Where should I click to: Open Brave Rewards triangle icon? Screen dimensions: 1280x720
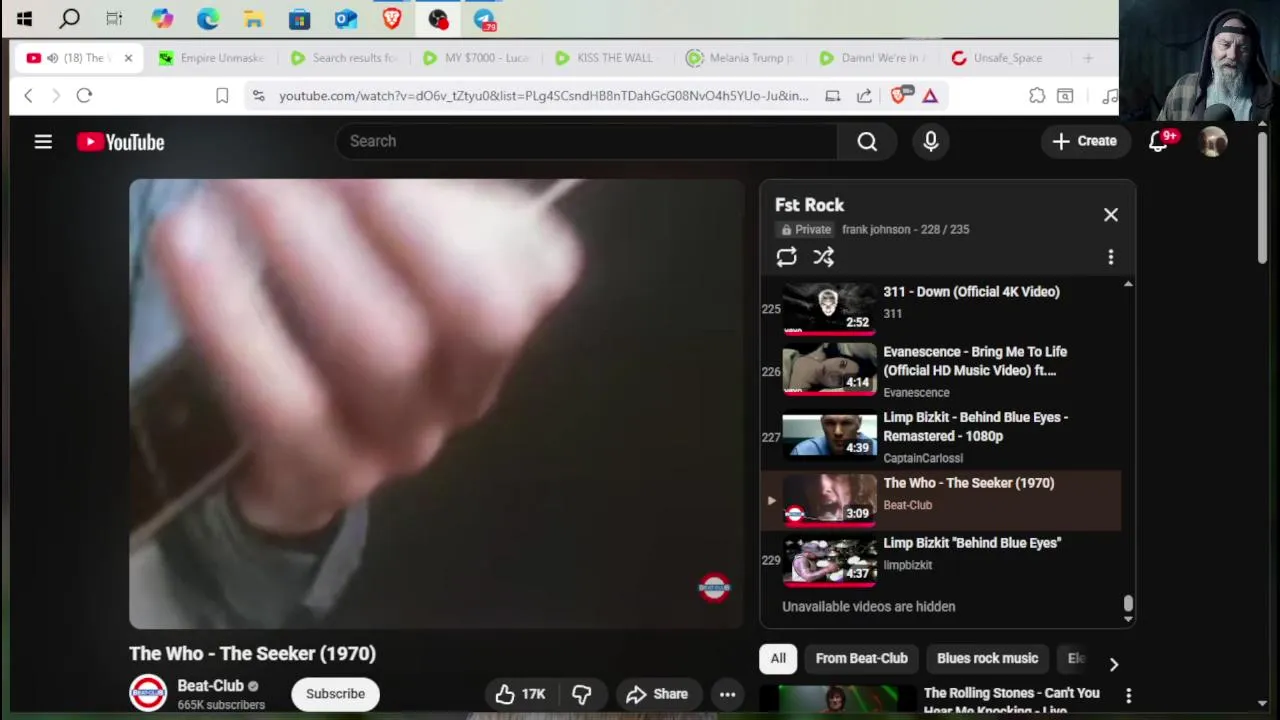[930, 96]
